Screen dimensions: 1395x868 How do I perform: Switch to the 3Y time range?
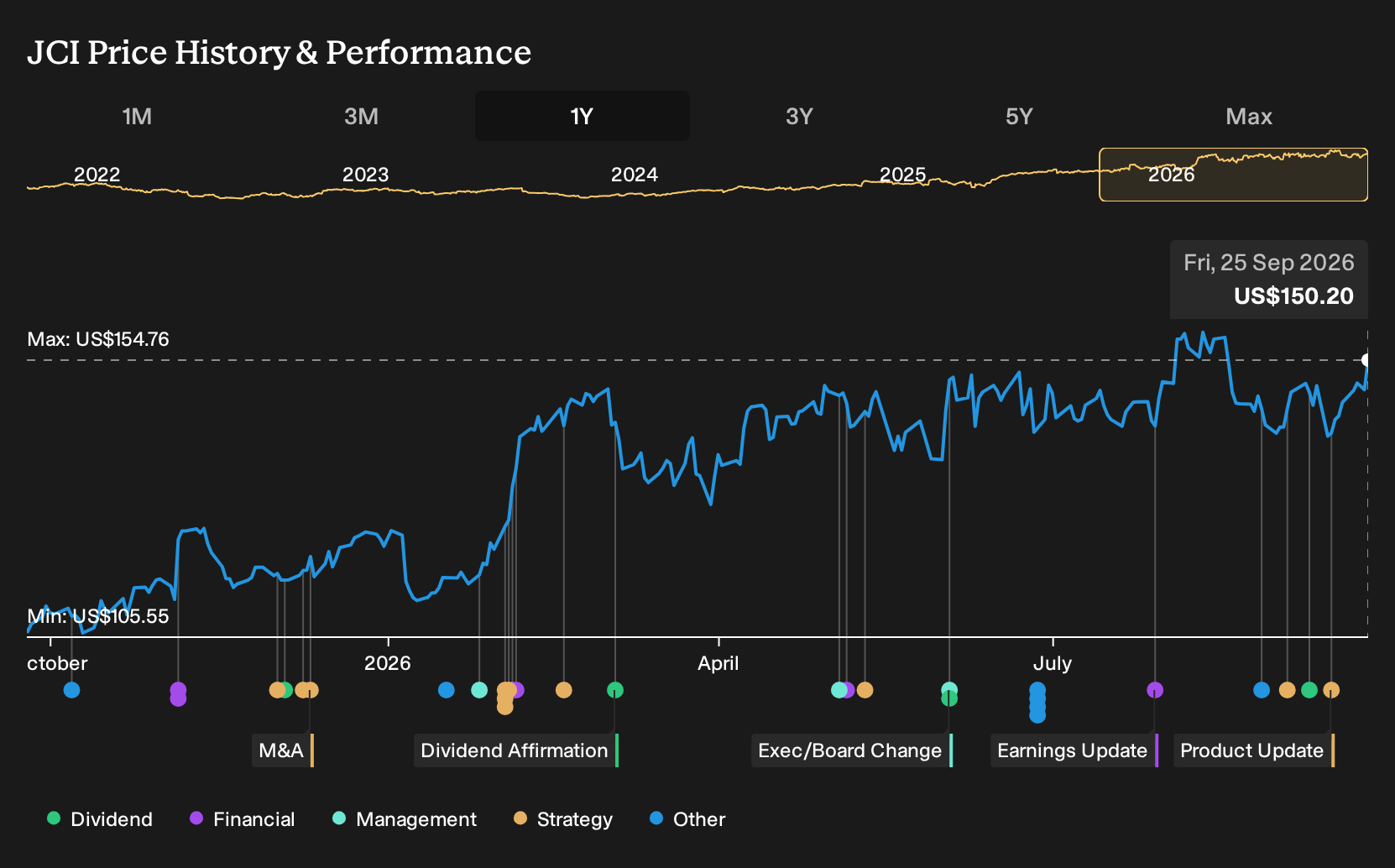pyautogui.click(x=799, y=116)
